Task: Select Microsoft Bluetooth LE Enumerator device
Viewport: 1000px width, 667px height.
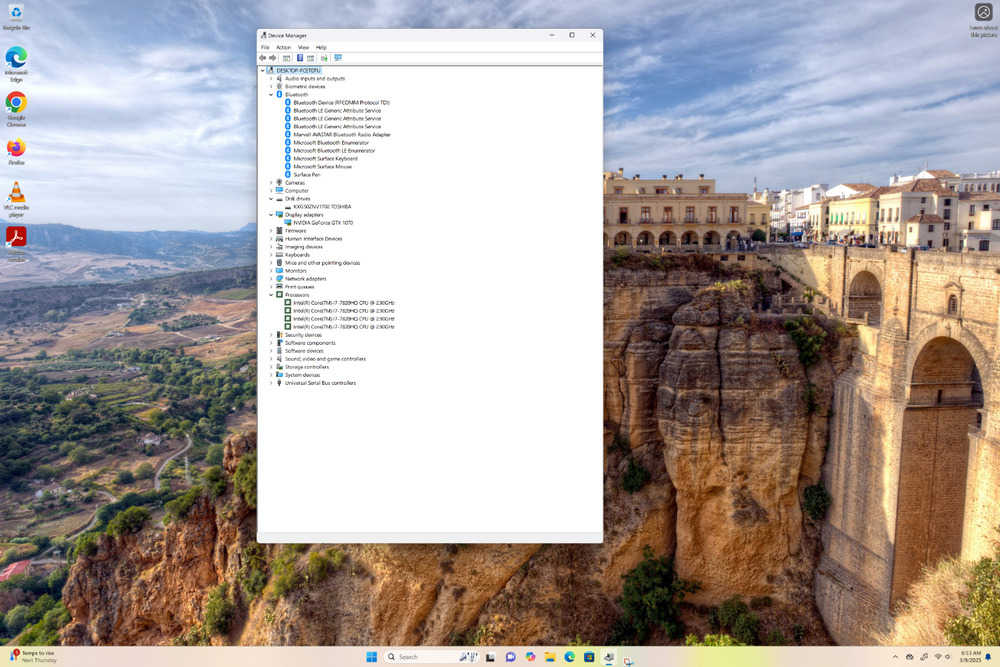Action: point(334,150)
